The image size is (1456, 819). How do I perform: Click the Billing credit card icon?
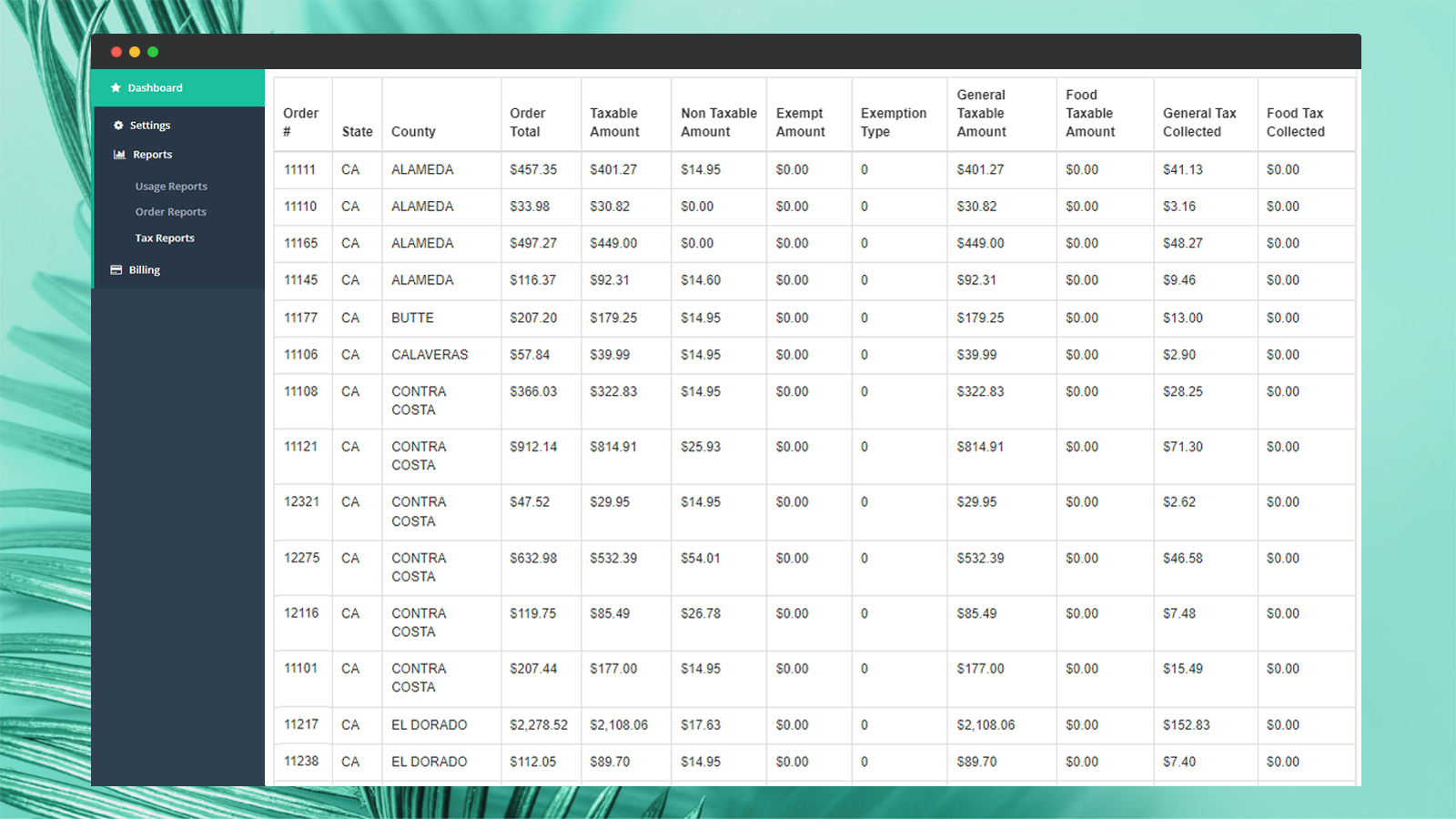pos(116,270)
